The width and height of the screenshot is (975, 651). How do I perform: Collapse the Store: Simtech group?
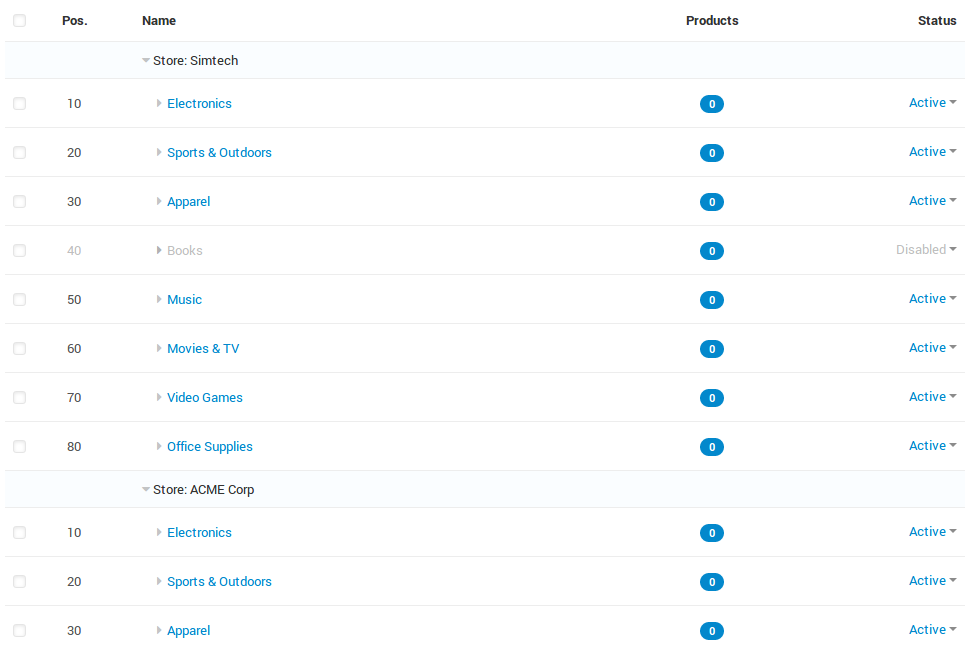146,60
